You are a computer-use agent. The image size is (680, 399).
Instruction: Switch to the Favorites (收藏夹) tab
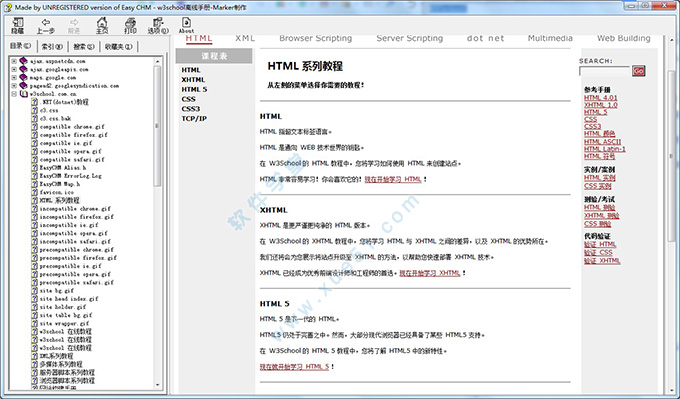(118, 46)
